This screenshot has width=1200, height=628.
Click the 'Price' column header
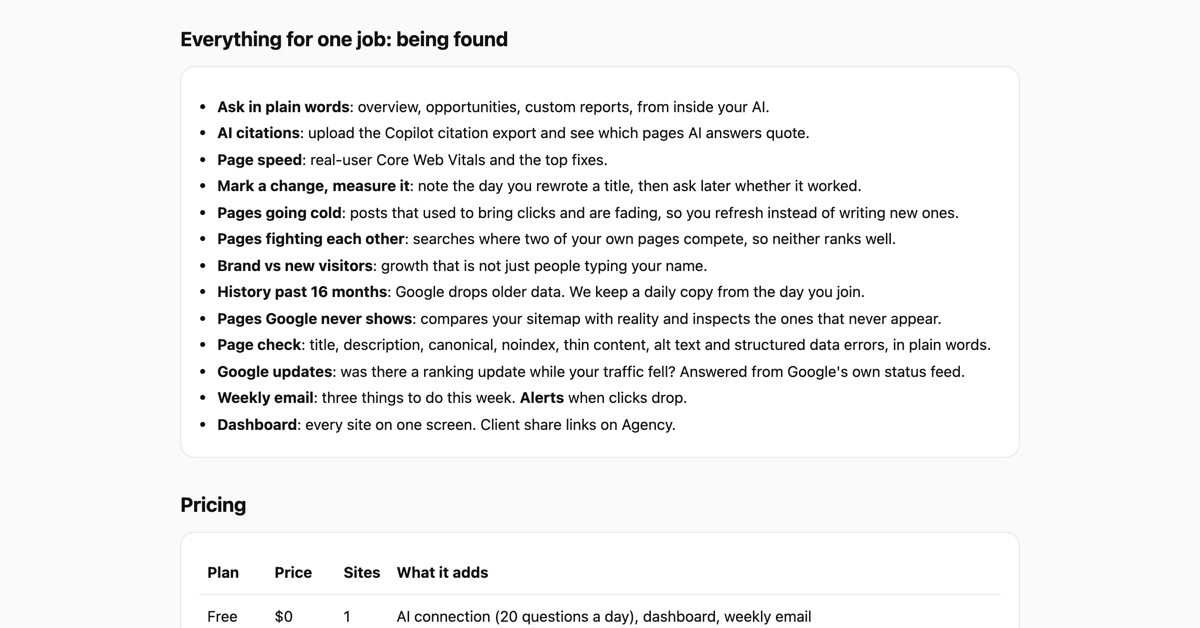293,573
